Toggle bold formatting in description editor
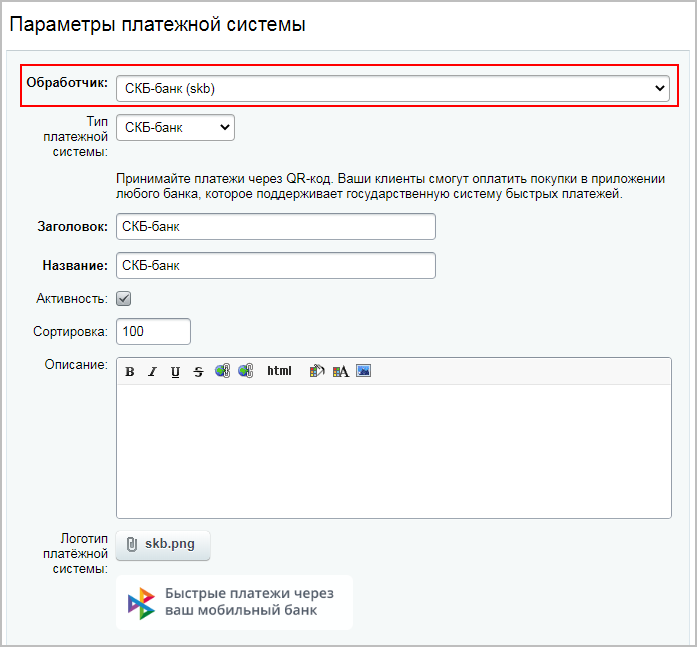 click(x=130, y=371)
